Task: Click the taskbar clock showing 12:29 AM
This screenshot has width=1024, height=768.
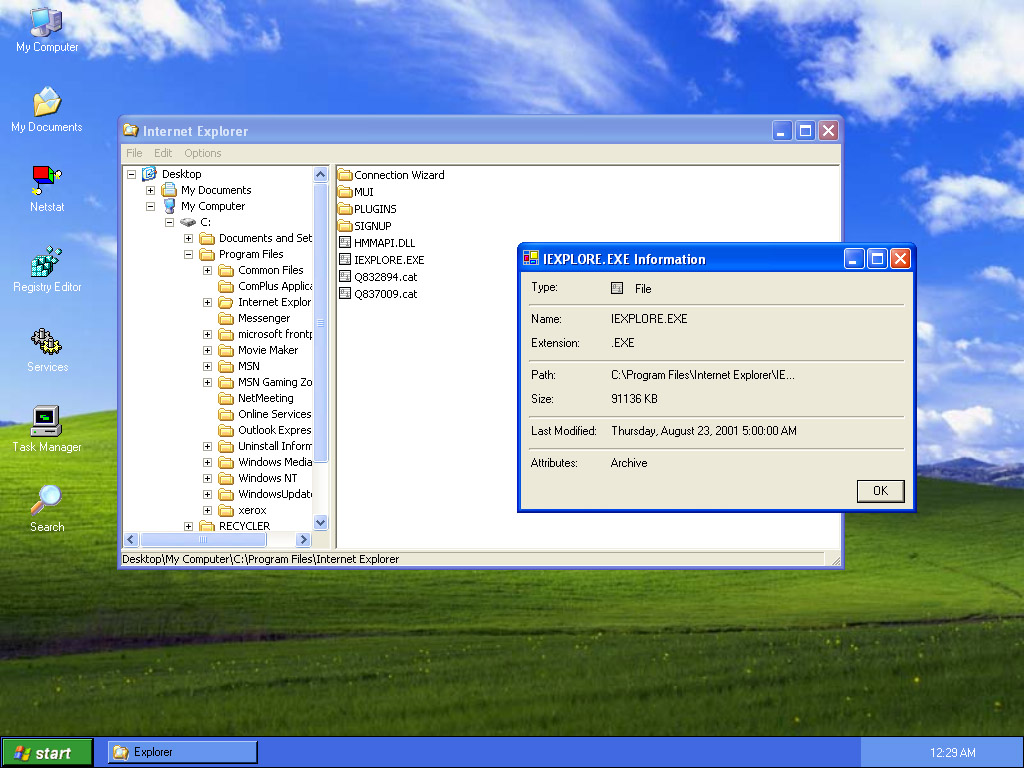Action: coord(952,753)
